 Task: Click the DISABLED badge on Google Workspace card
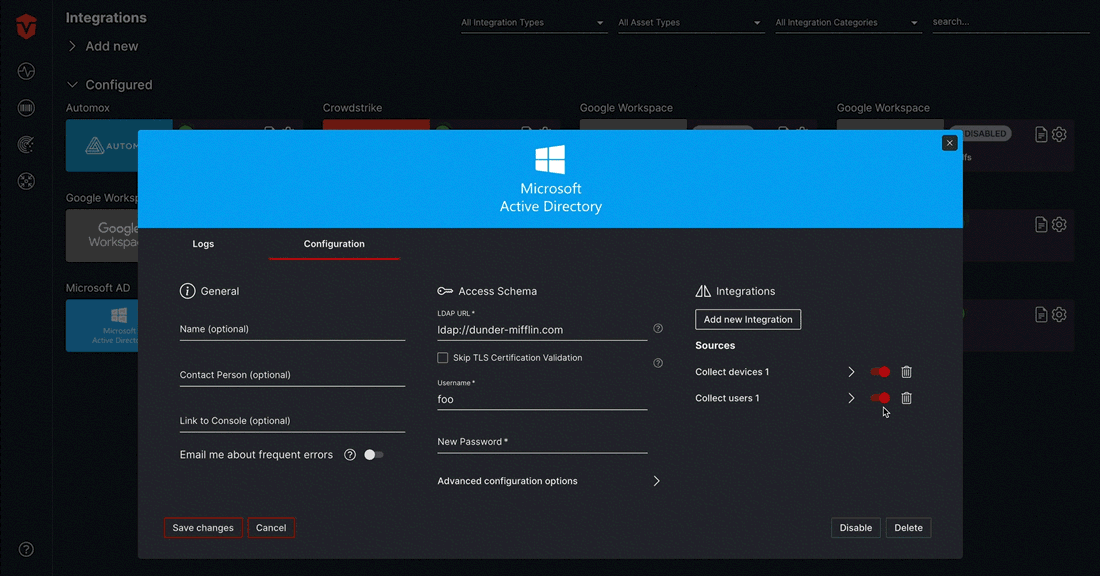pos(982,134)
